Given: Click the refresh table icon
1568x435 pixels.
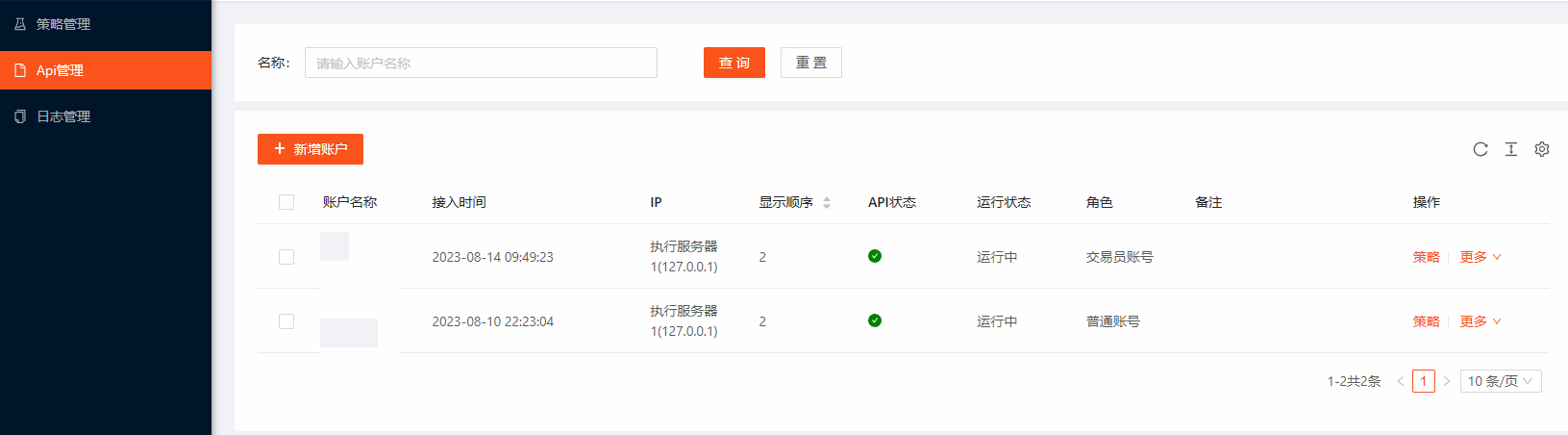Looking at the screenshot, I should tap(1481, 149).
